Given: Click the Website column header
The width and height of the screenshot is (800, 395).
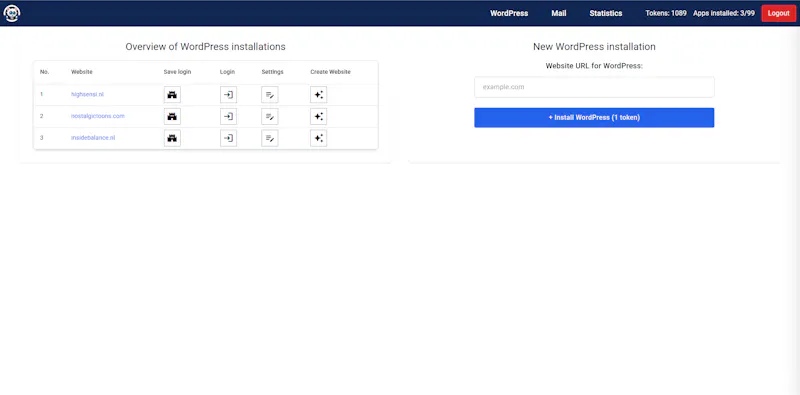Looking at the screenshot, I should click(82, 72).
